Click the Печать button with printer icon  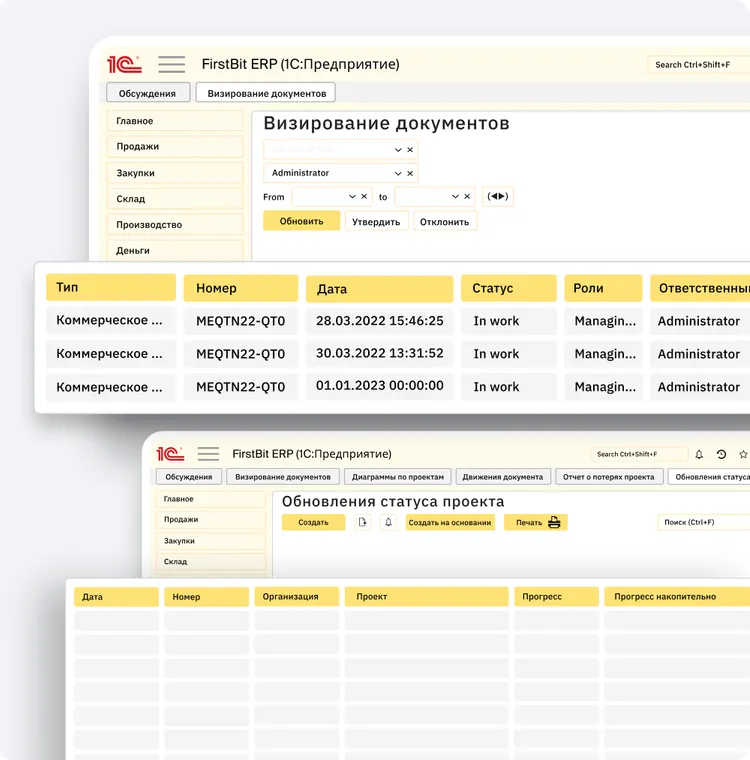[535, 522]
